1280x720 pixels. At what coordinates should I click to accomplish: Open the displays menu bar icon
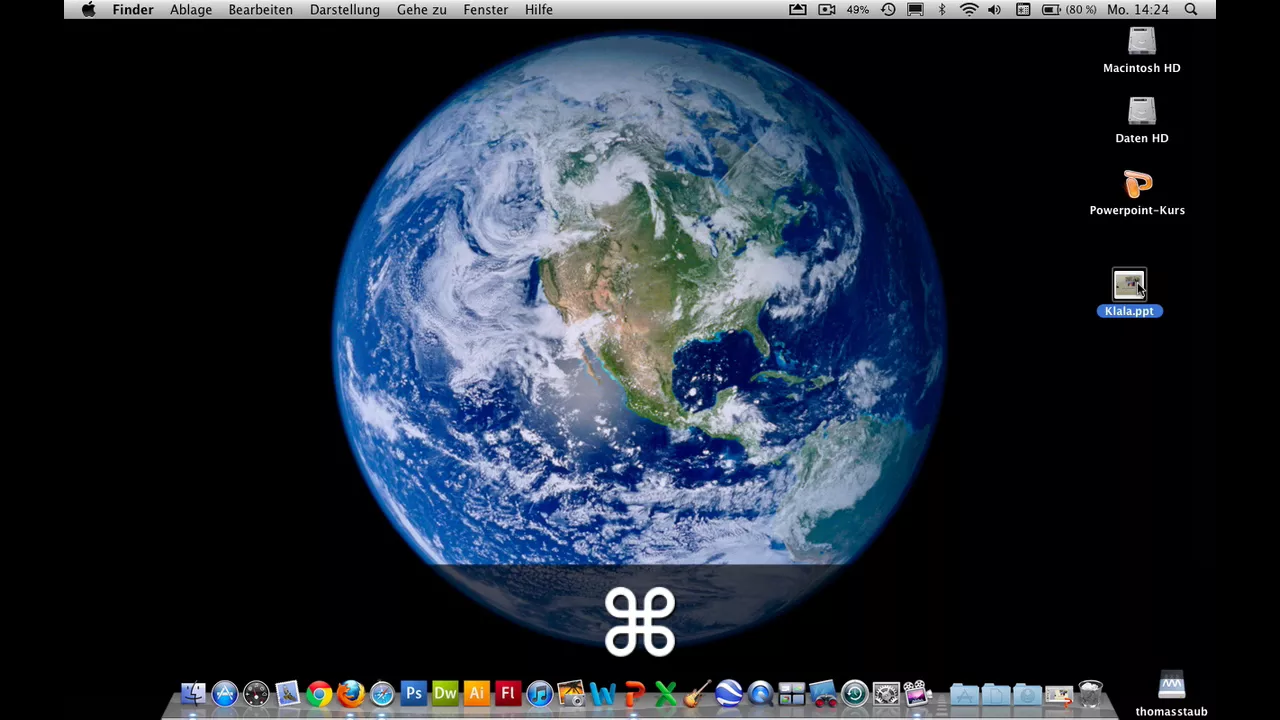click(915, 9)
